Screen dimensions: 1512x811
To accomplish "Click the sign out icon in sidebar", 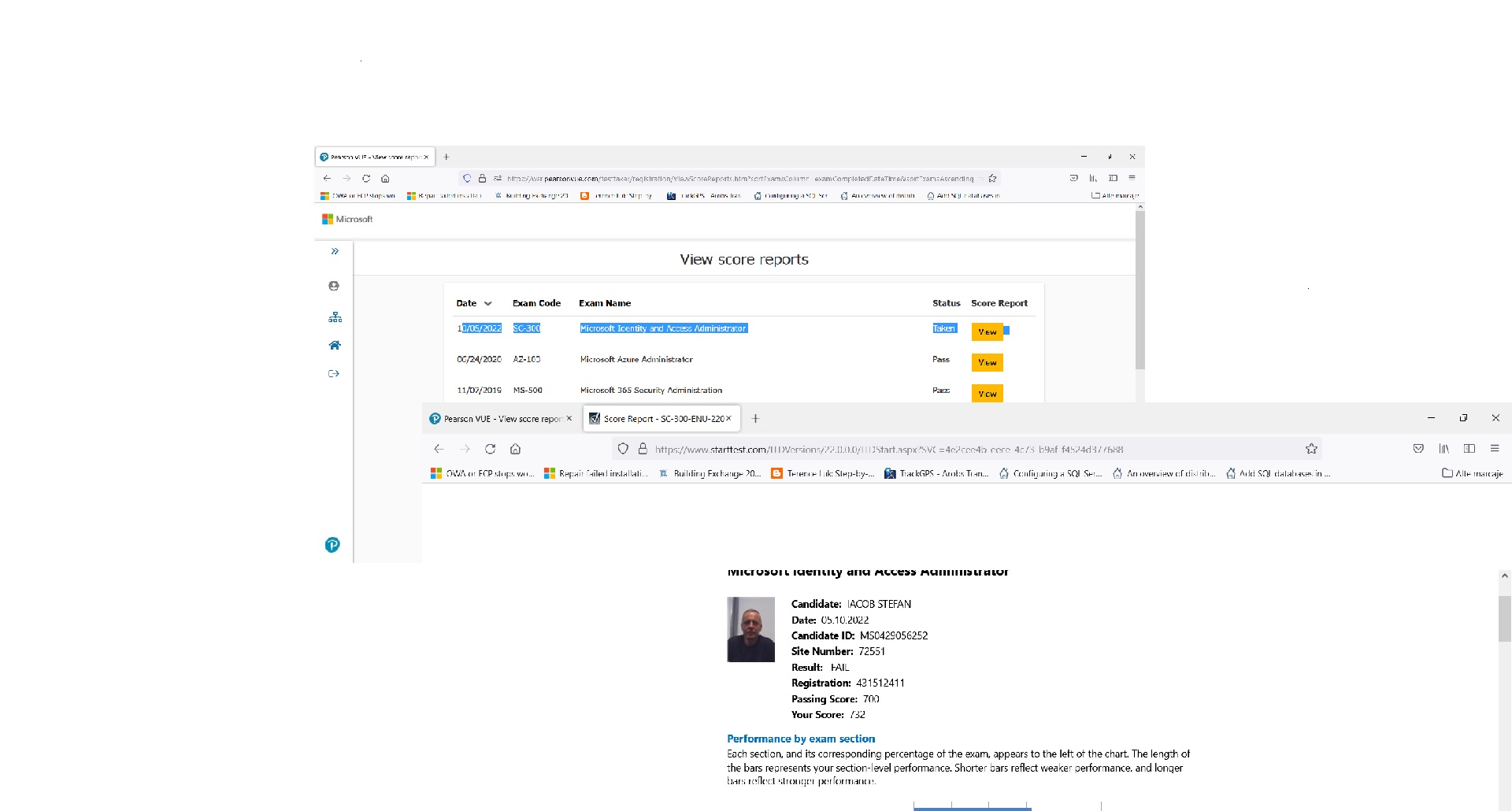I will click(334, 373).
